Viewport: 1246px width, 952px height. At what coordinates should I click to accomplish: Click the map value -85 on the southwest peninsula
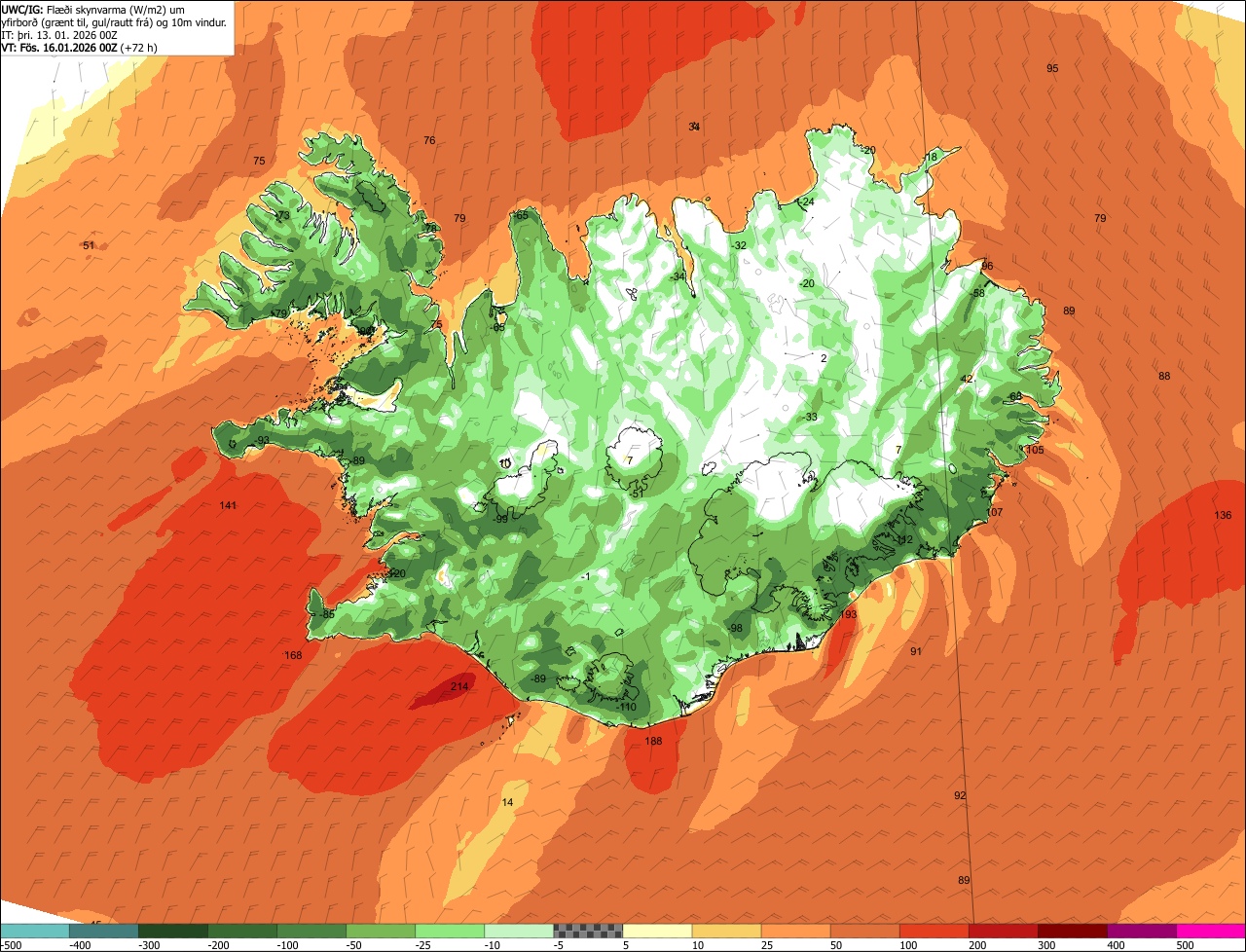(327, 614)
